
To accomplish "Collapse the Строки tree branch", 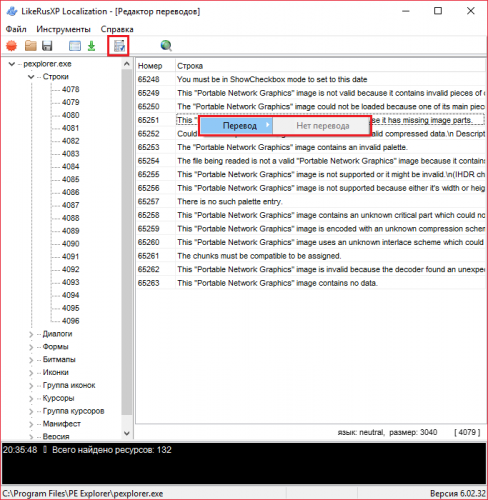I will pyautogui.click(x=31, y=77).
